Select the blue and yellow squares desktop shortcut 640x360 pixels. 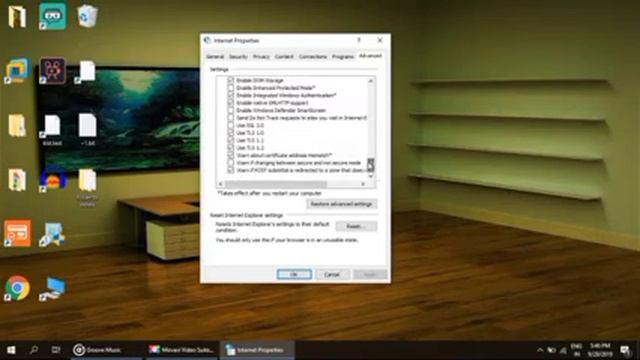(x=17, y=71)
